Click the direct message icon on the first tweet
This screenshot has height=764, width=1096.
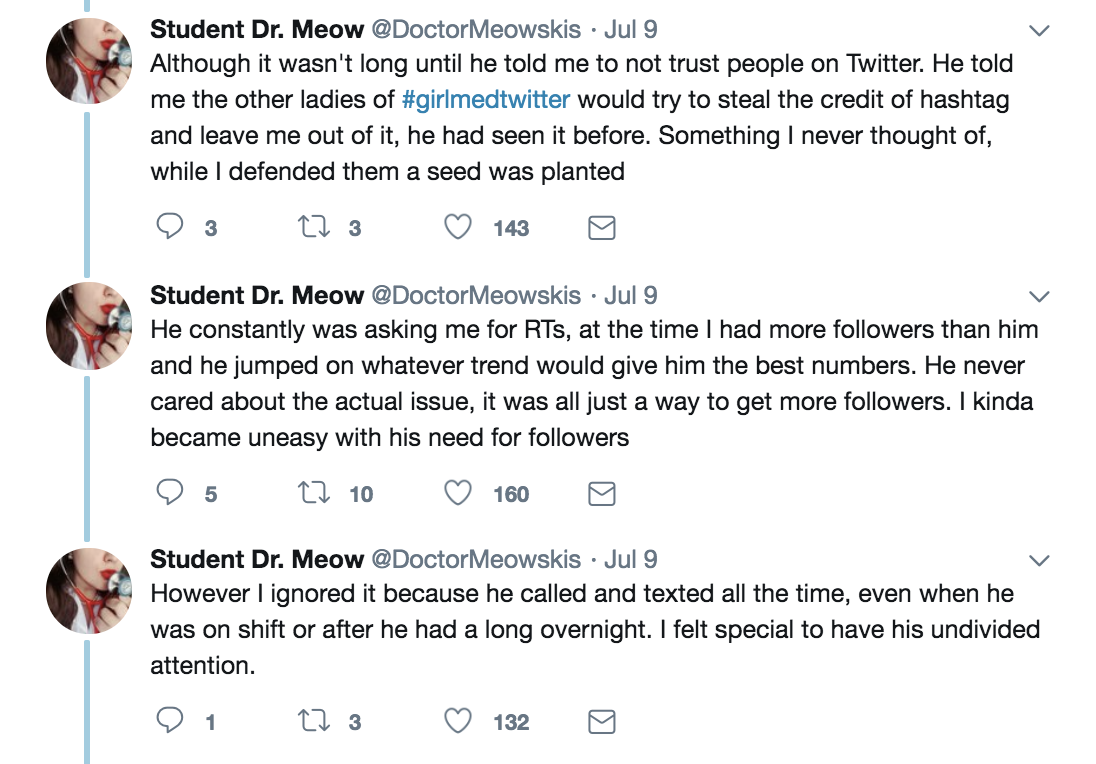pyautogui.click(x=601, y=228)
